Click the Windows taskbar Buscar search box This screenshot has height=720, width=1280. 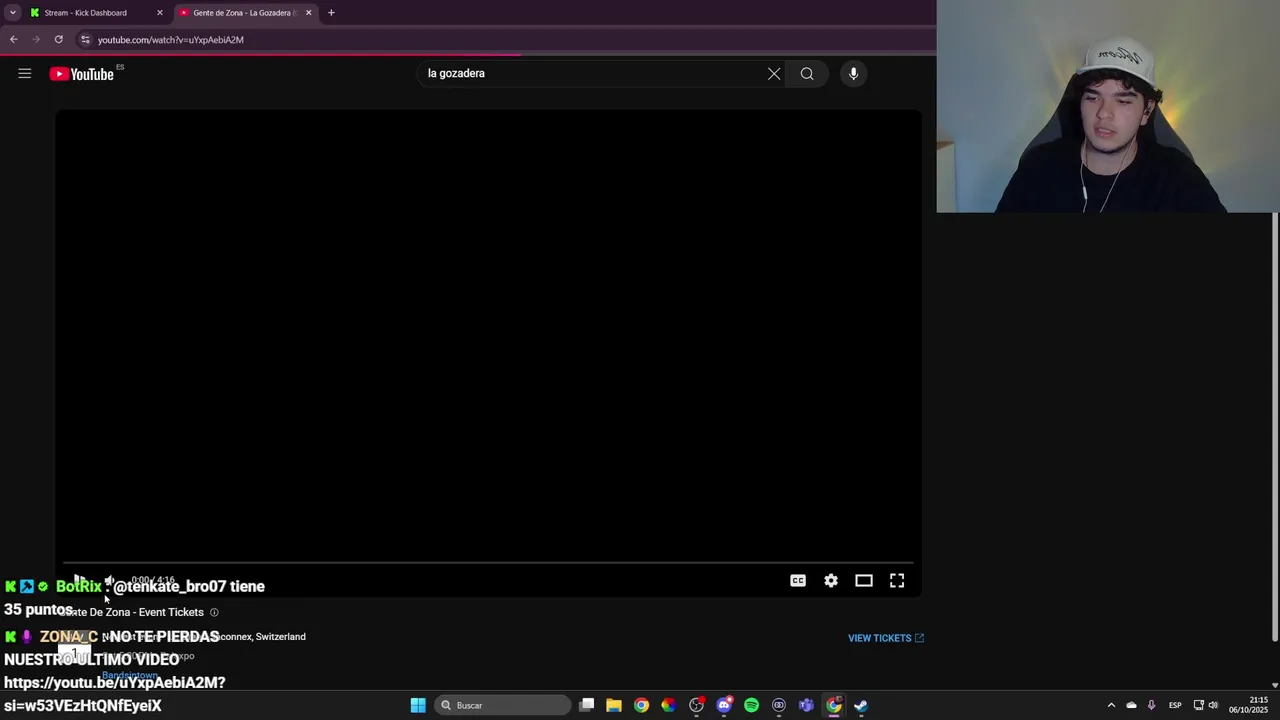click(x=501, y=705)
